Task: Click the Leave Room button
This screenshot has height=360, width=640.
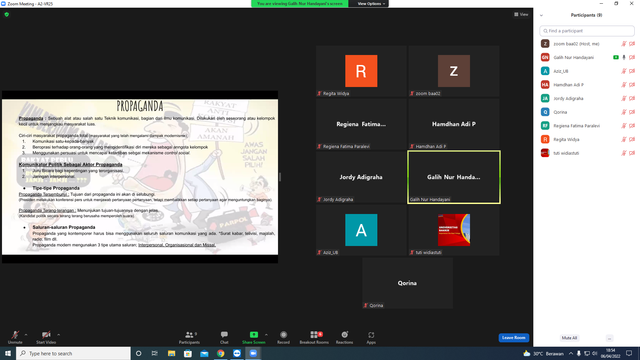Action: (513, 338)
